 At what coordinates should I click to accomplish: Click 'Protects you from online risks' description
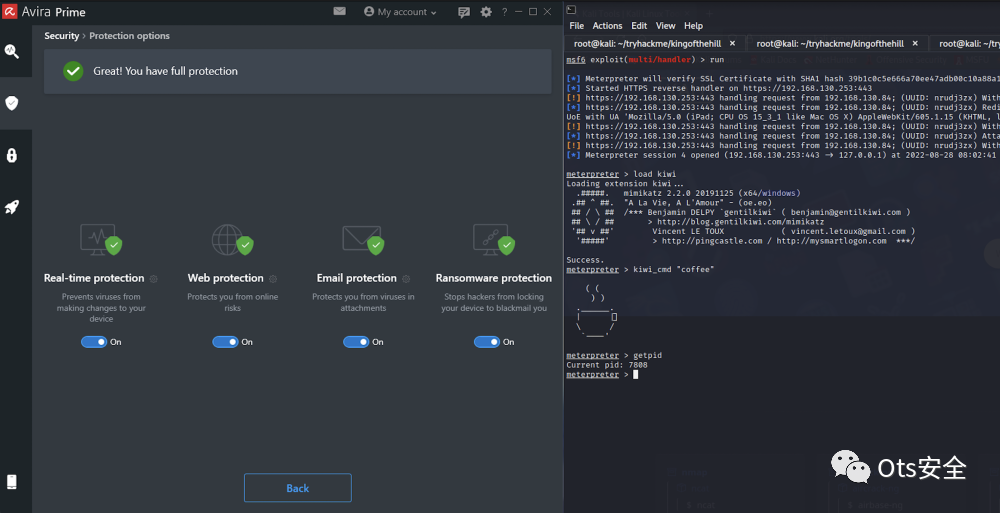click(232, 302)
